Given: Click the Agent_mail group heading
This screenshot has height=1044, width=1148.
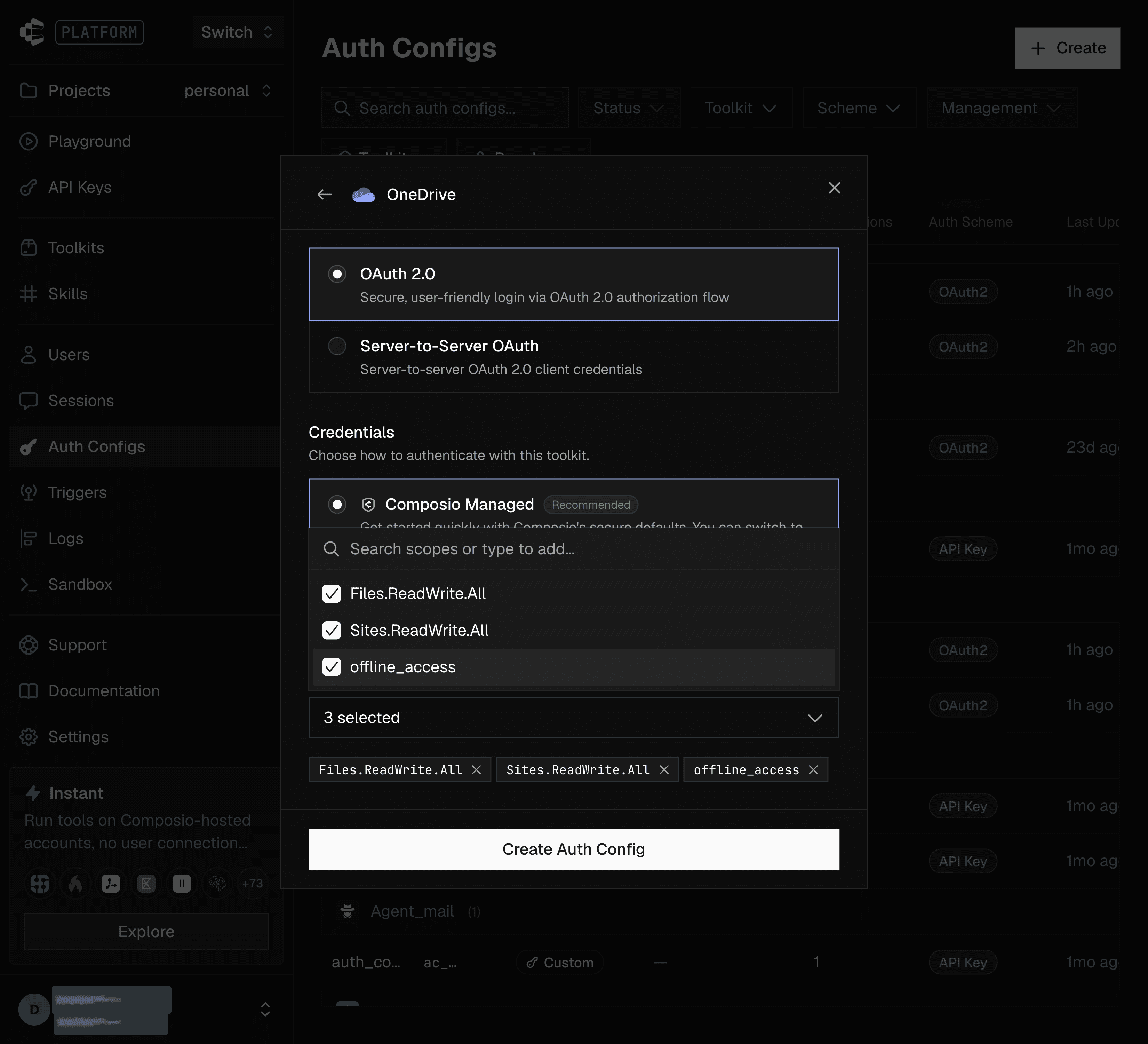Looking at the screenshot, I should 412,911.
